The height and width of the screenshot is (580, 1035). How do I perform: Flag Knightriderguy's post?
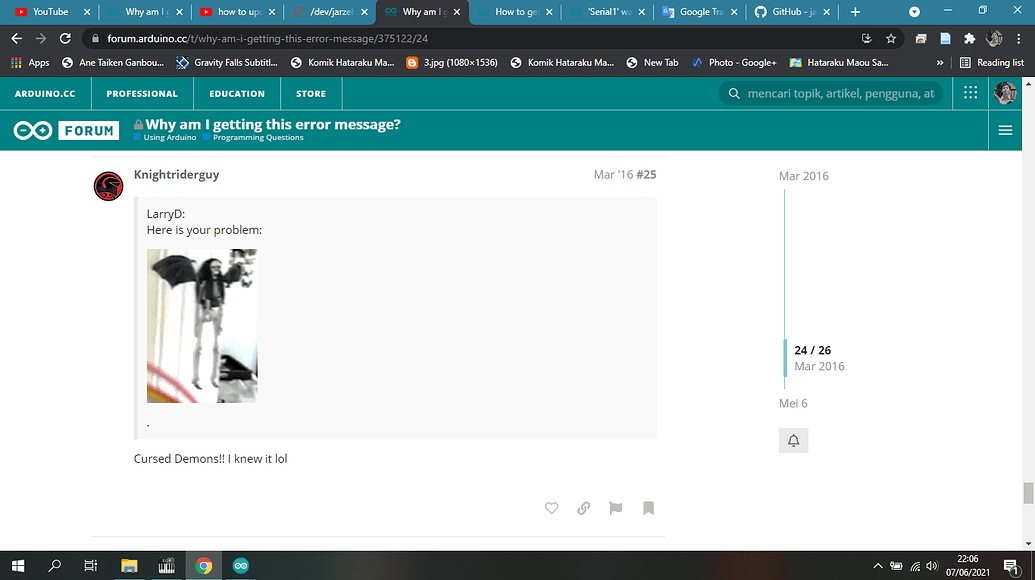615,508
